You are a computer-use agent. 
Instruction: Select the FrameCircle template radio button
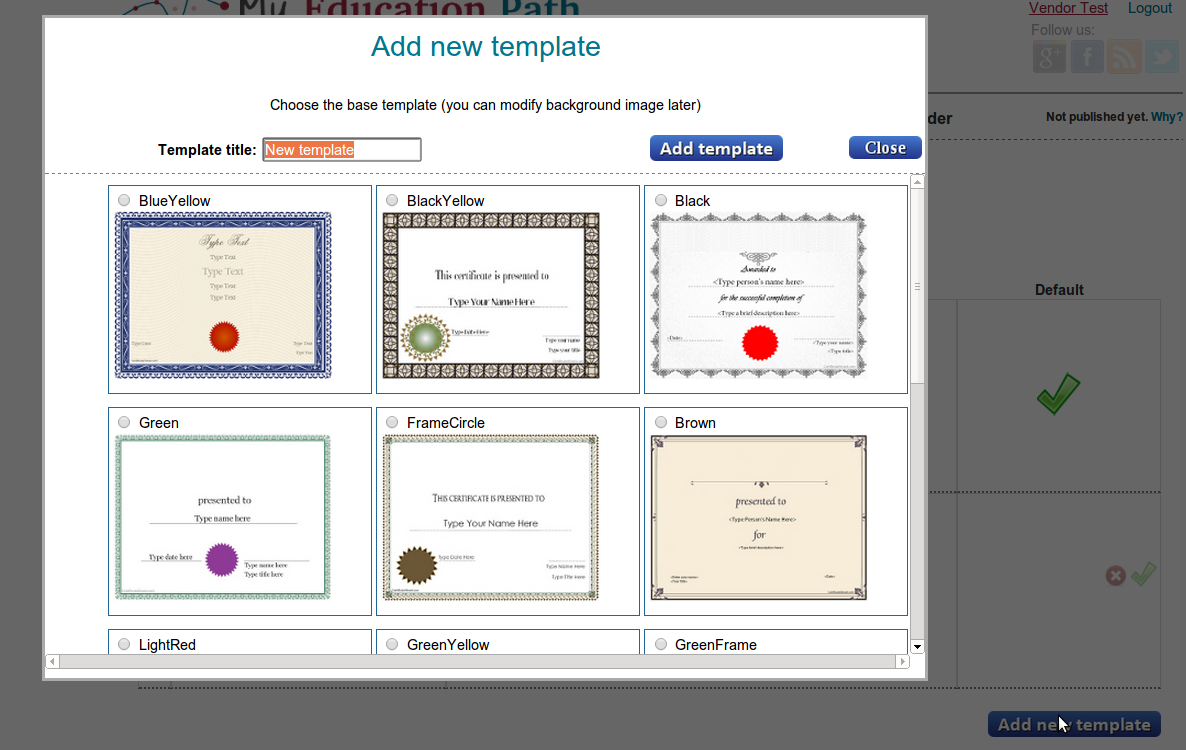[392, 422]
